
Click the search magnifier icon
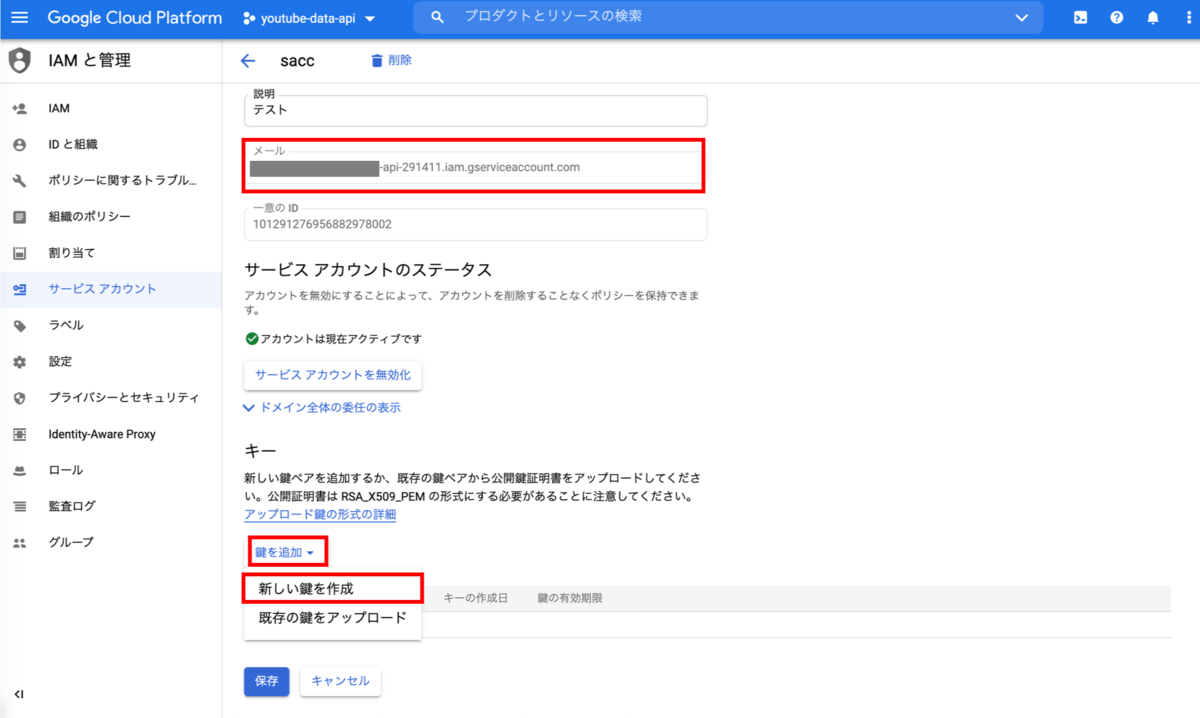coord(435,17)
